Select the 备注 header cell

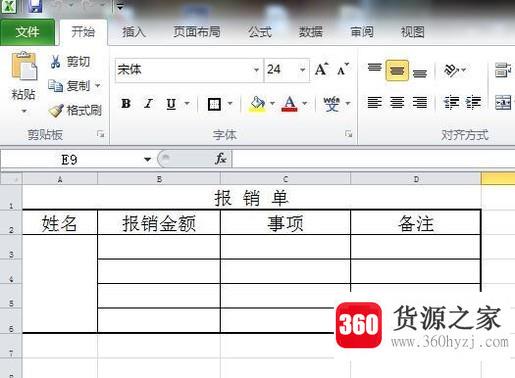point(416,222)
